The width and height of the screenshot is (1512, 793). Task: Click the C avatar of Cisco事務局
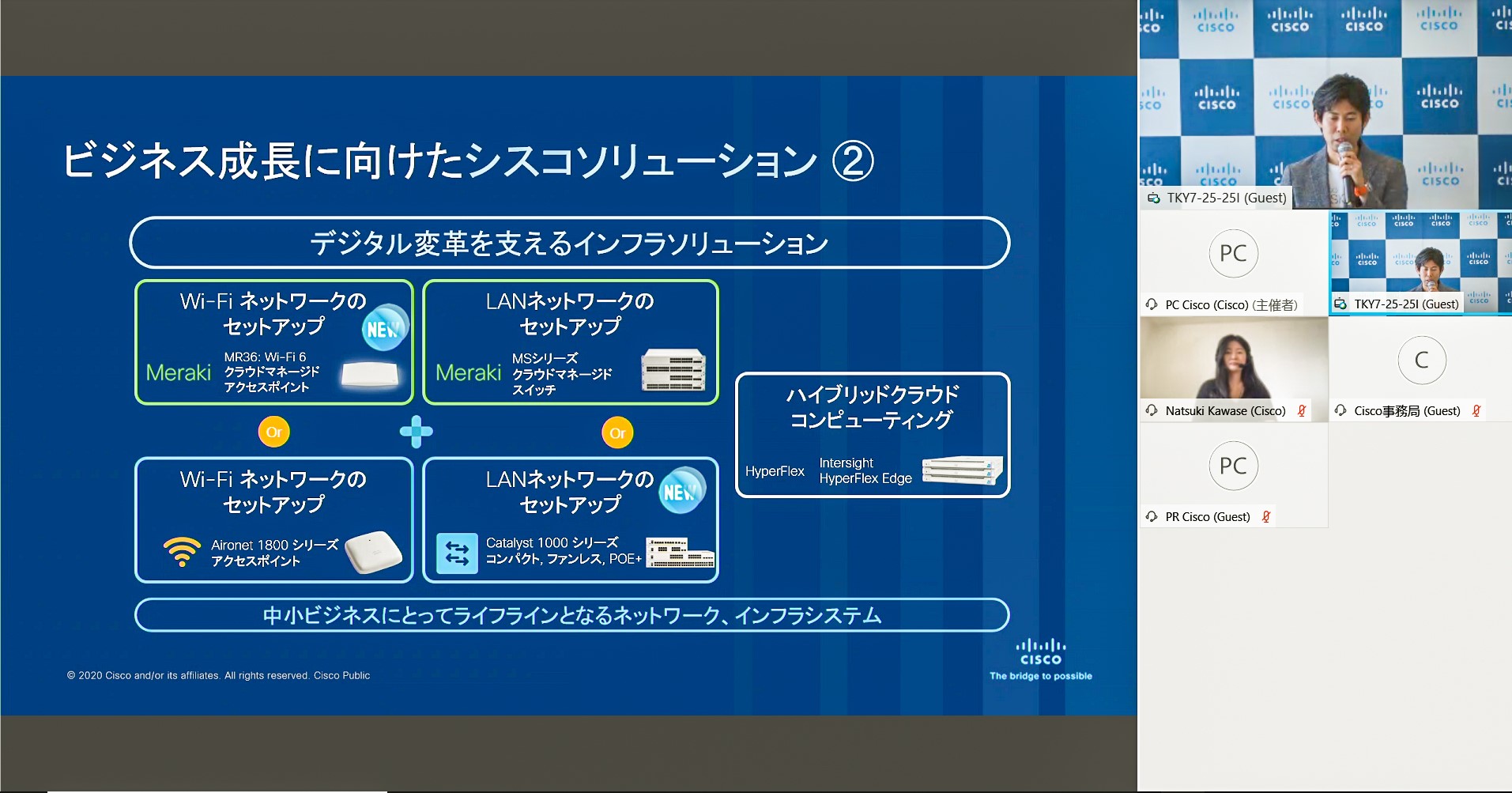click(x=1421, y=360)
